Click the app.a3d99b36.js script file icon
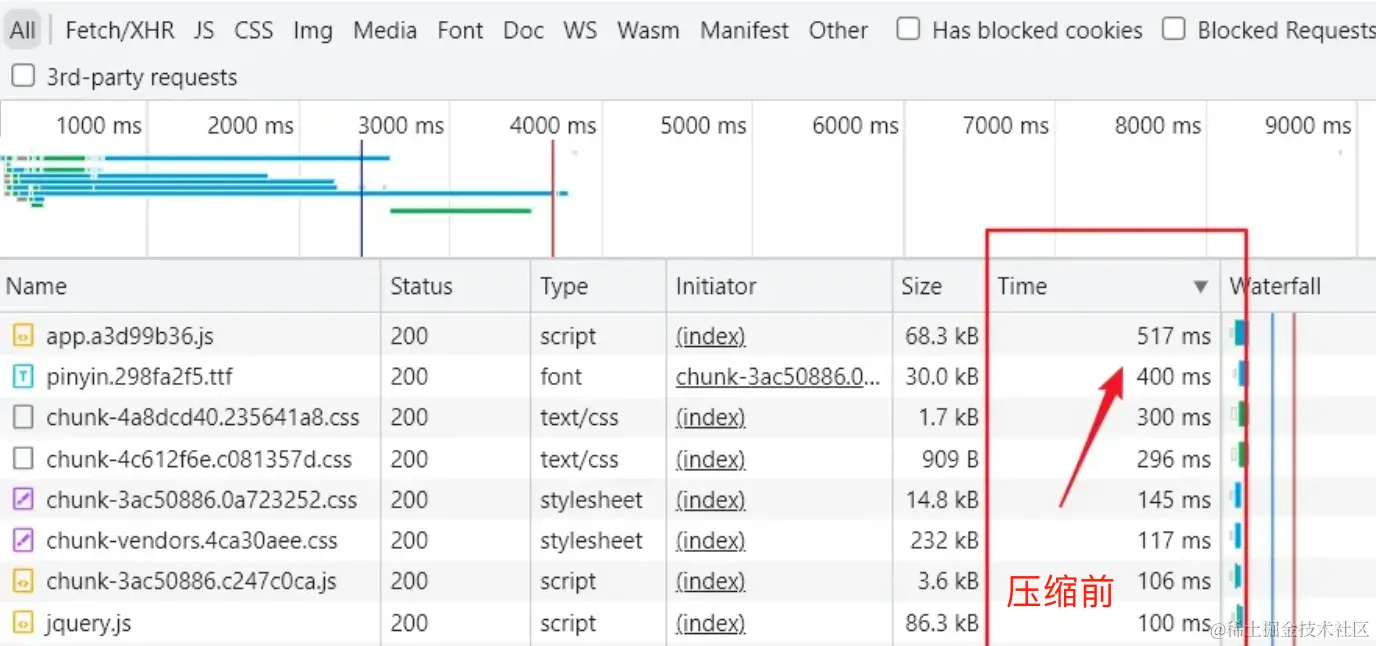 22,336
